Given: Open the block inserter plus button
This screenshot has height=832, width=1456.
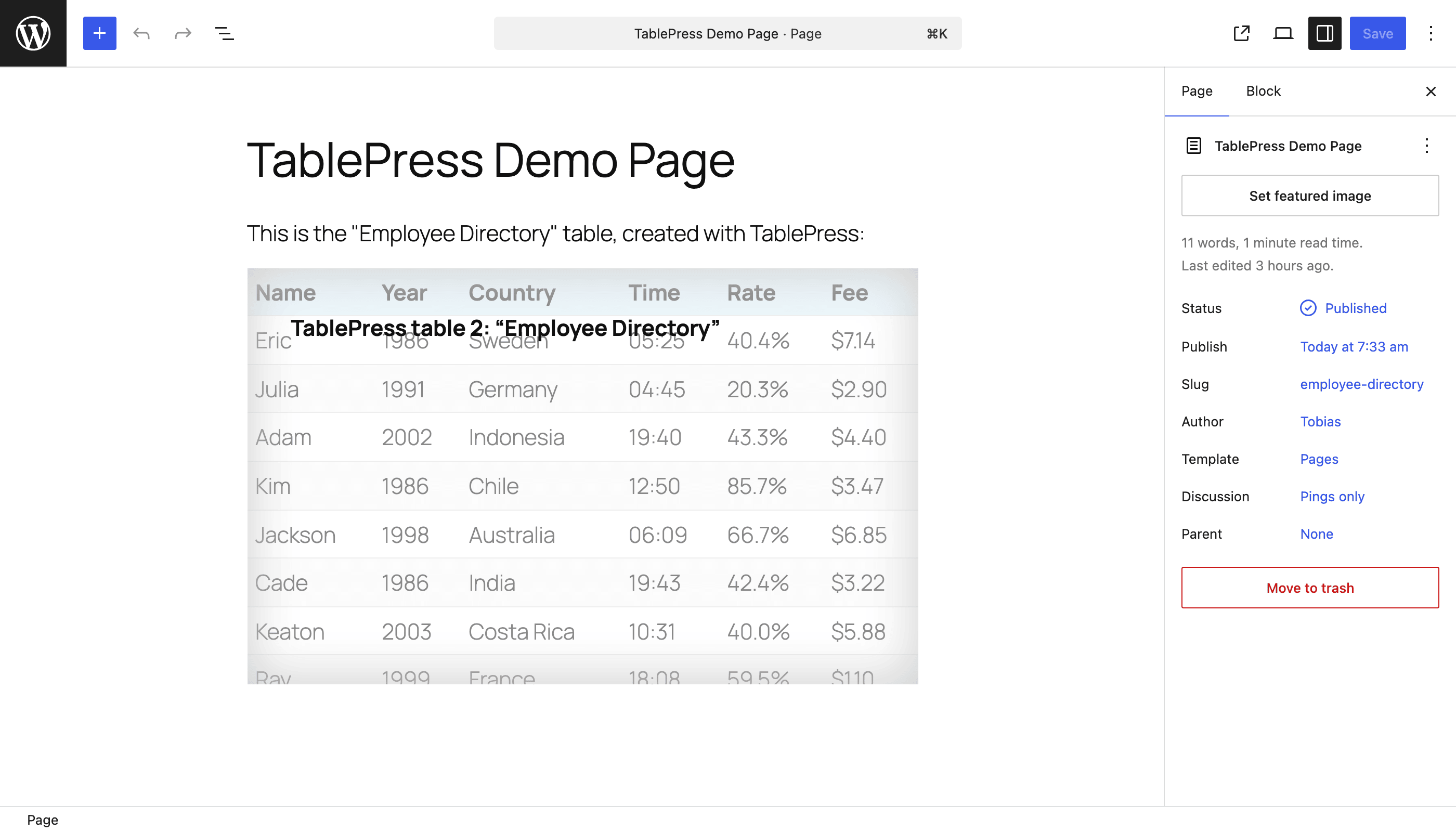Looking at the screenshot, I should [x=99, y=33].
